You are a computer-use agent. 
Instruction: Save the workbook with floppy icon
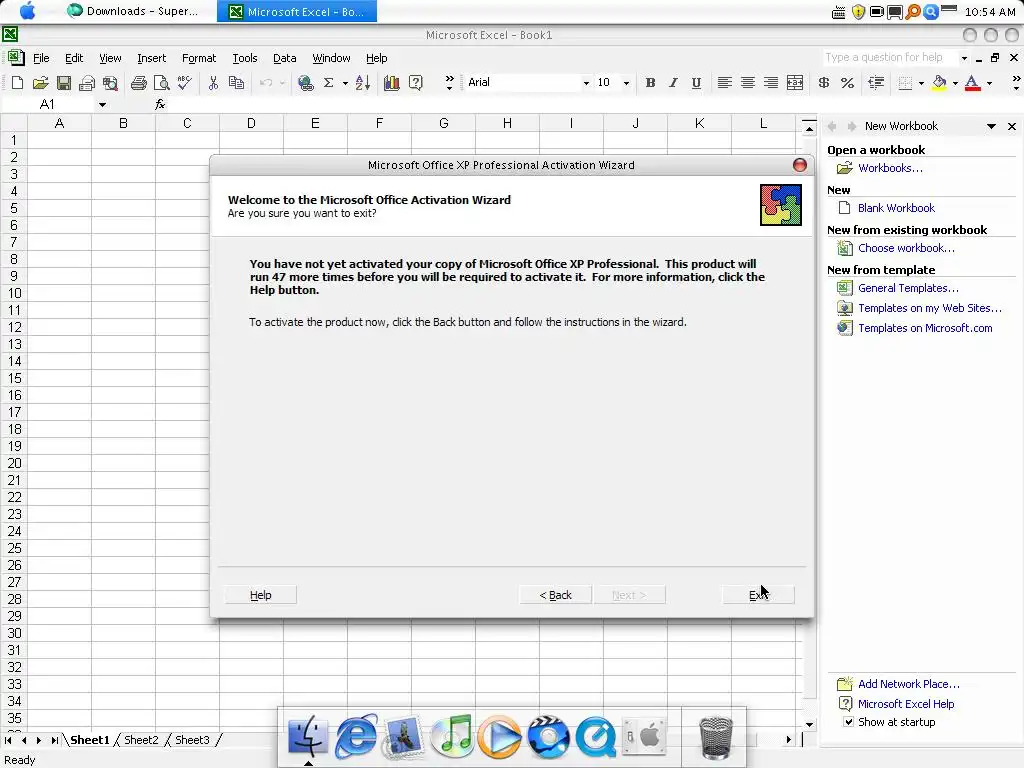click(x=63, y=83)
